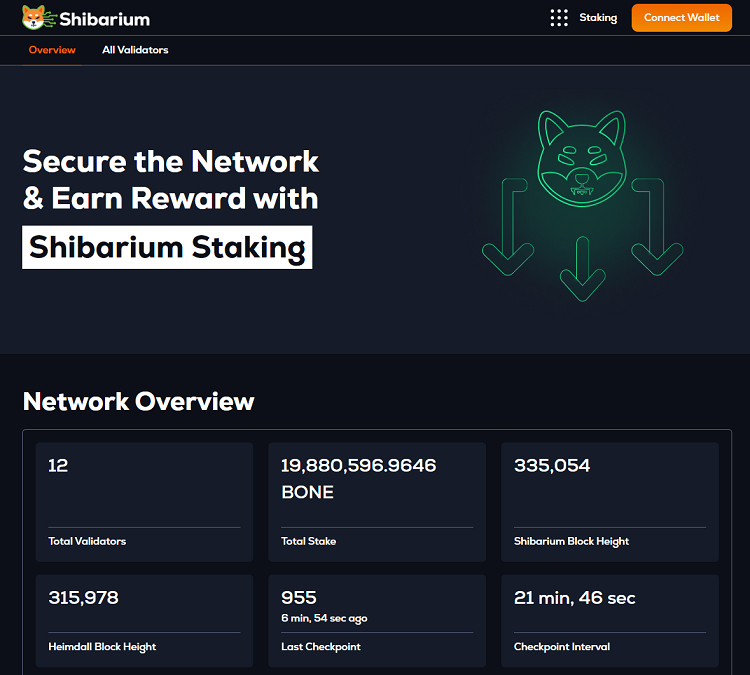Click the Last Checkpoint label
This screenshot has width=750, height=675.
tap(321, 646)
